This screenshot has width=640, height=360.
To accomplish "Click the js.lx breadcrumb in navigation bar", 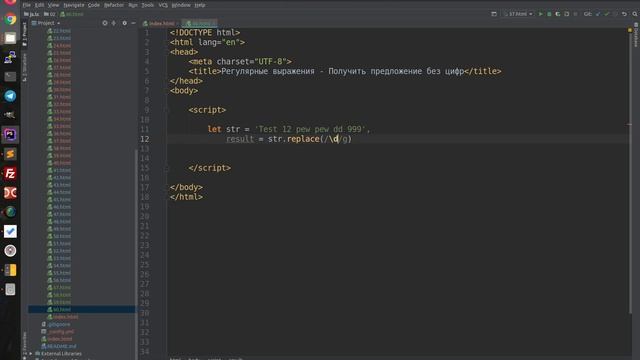I will point(31,14).
